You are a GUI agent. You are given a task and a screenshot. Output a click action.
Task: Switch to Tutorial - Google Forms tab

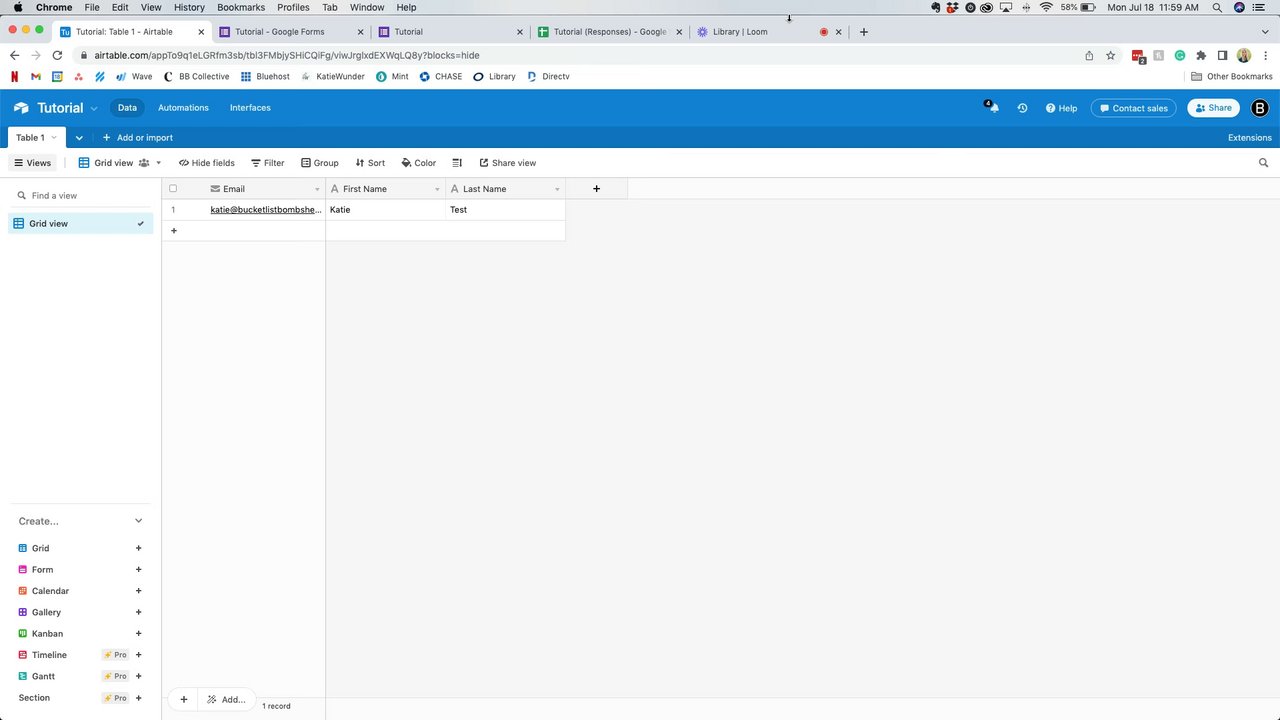pos(290,32)
